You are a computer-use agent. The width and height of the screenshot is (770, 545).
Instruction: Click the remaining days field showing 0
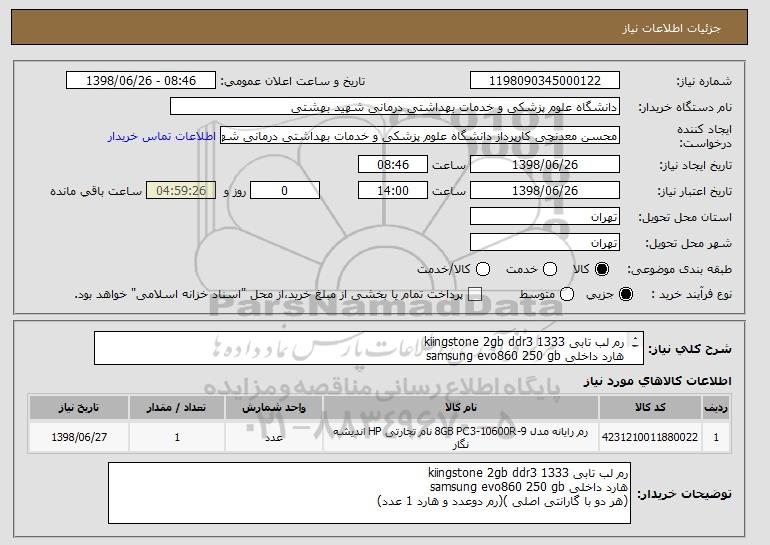[285, 191]
